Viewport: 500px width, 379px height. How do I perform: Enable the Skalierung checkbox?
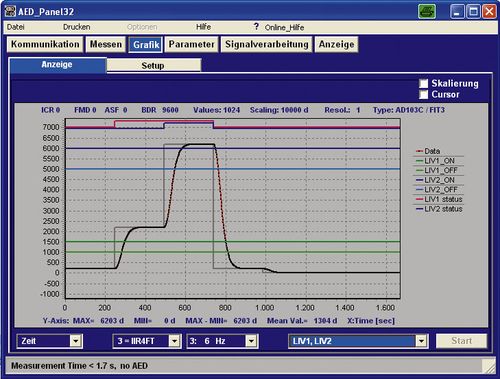(423, 83)
